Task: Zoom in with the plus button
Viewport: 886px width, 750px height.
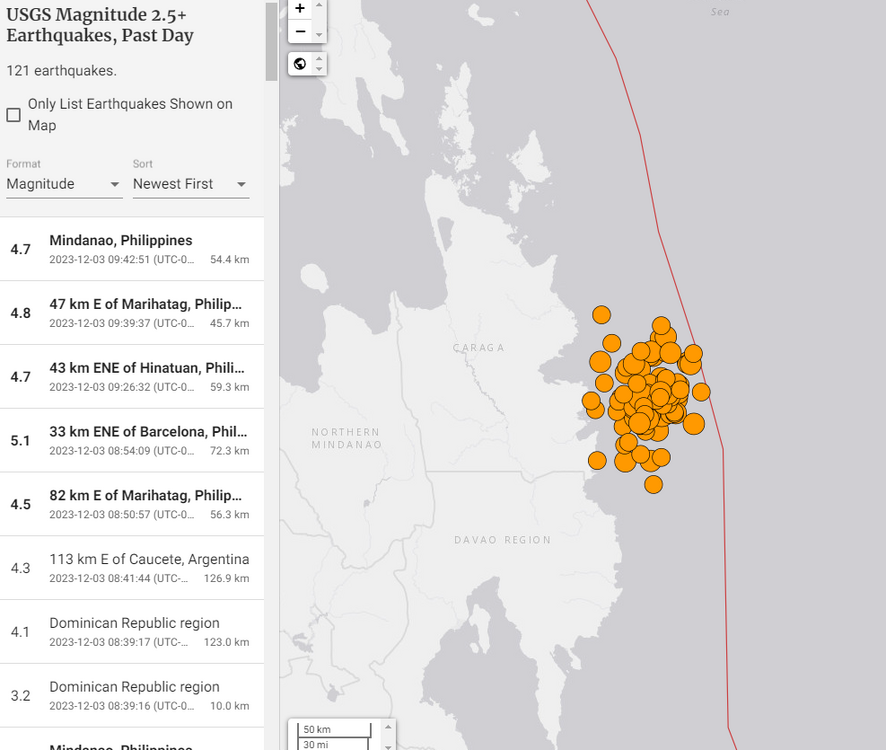Action: tap(300, 8)
